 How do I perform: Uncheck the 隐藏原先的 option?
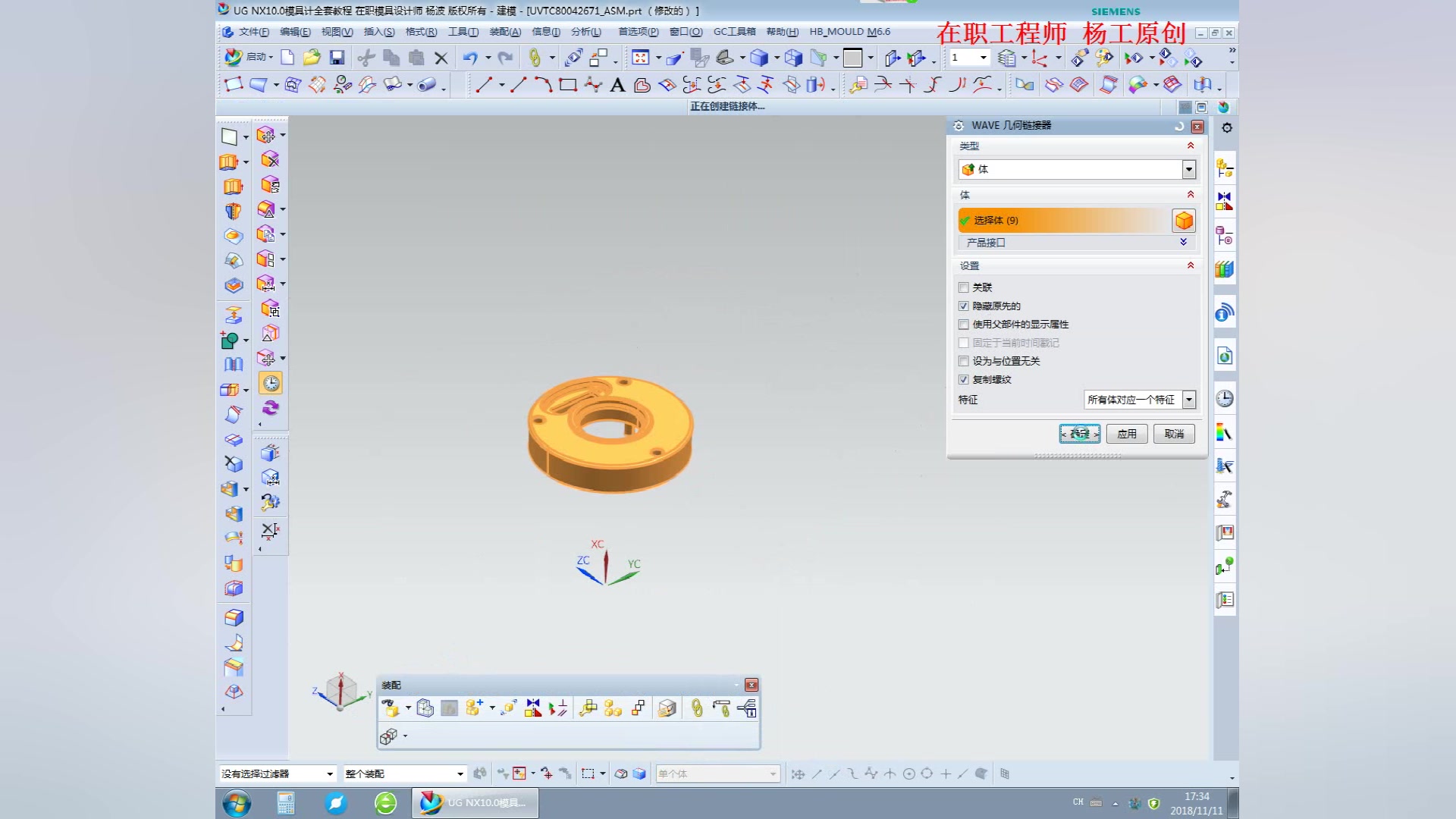(964, 306)
